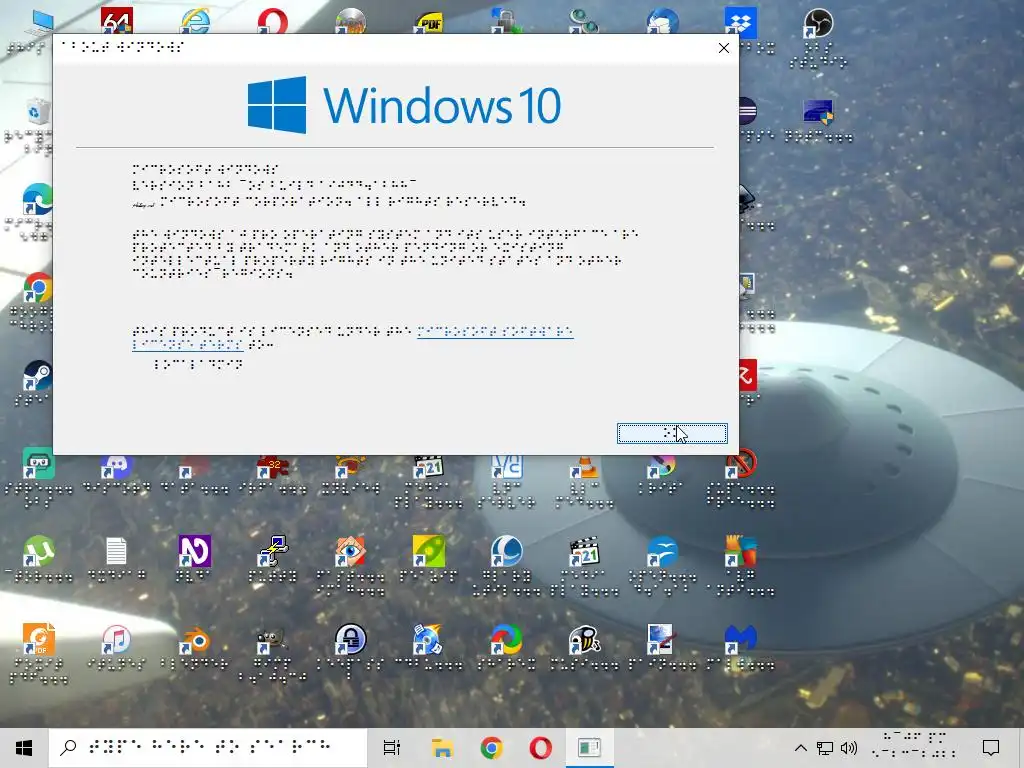Screen dimensions: 1024x768
Task: Launch Opera from the taskbar
Action: click(540, 748)
